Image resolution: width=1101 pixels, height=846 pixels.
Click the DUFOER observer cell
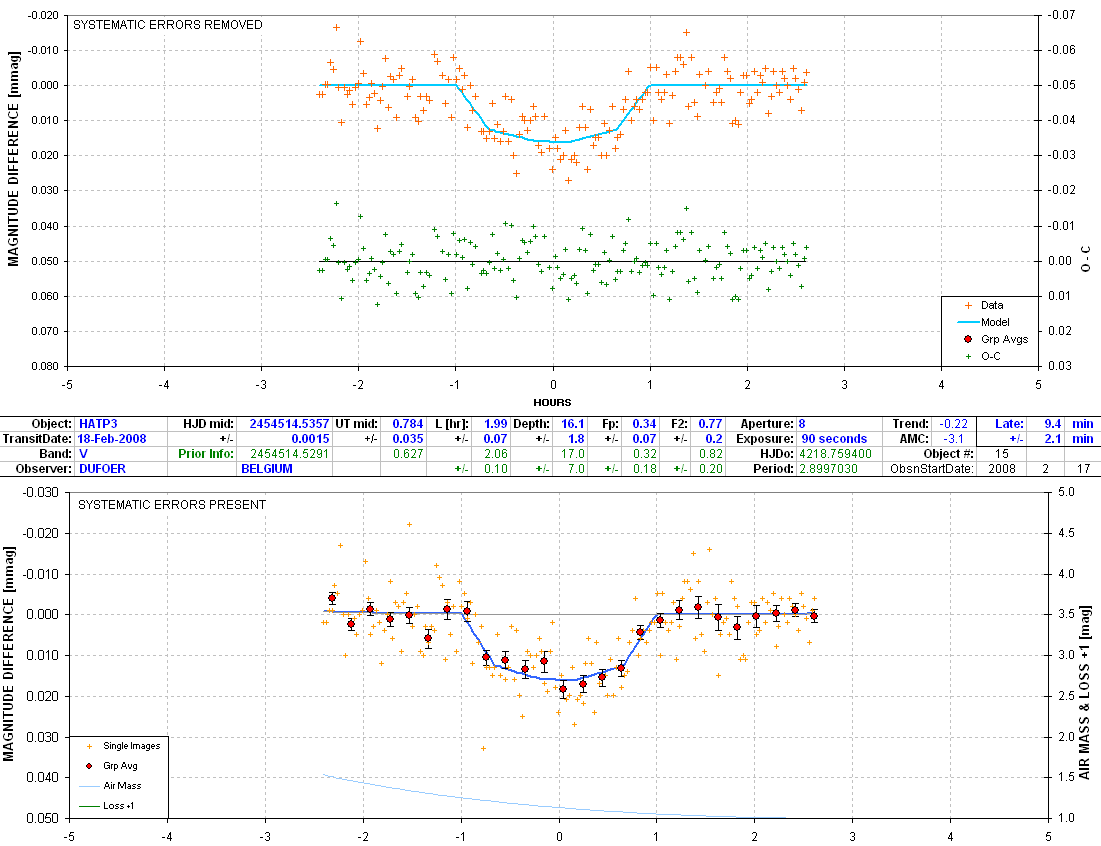click(x=98, y=468)
